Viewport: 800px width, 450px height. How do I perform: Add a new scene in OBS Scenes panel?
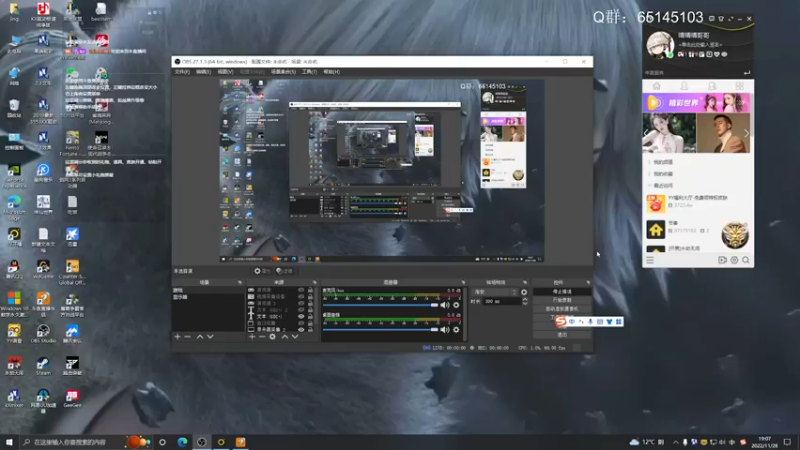[x=178, y=337]
